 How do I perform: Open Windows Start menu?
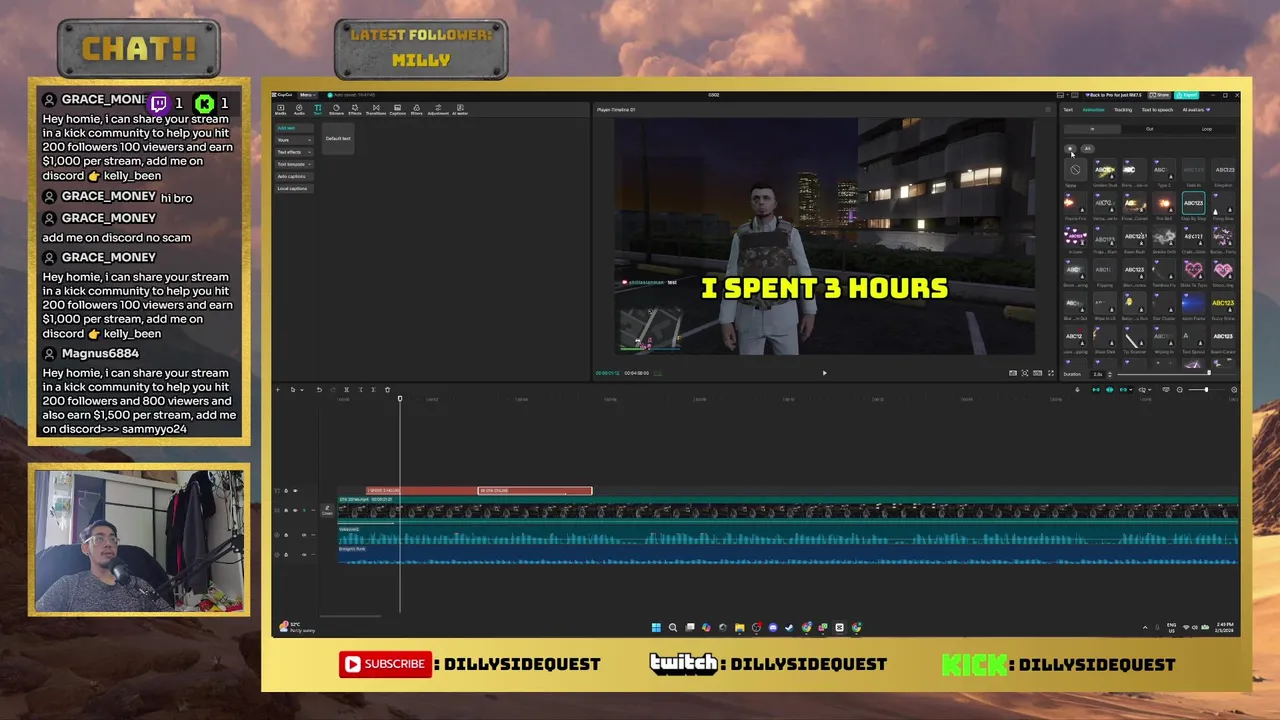(x=656, y=627)
